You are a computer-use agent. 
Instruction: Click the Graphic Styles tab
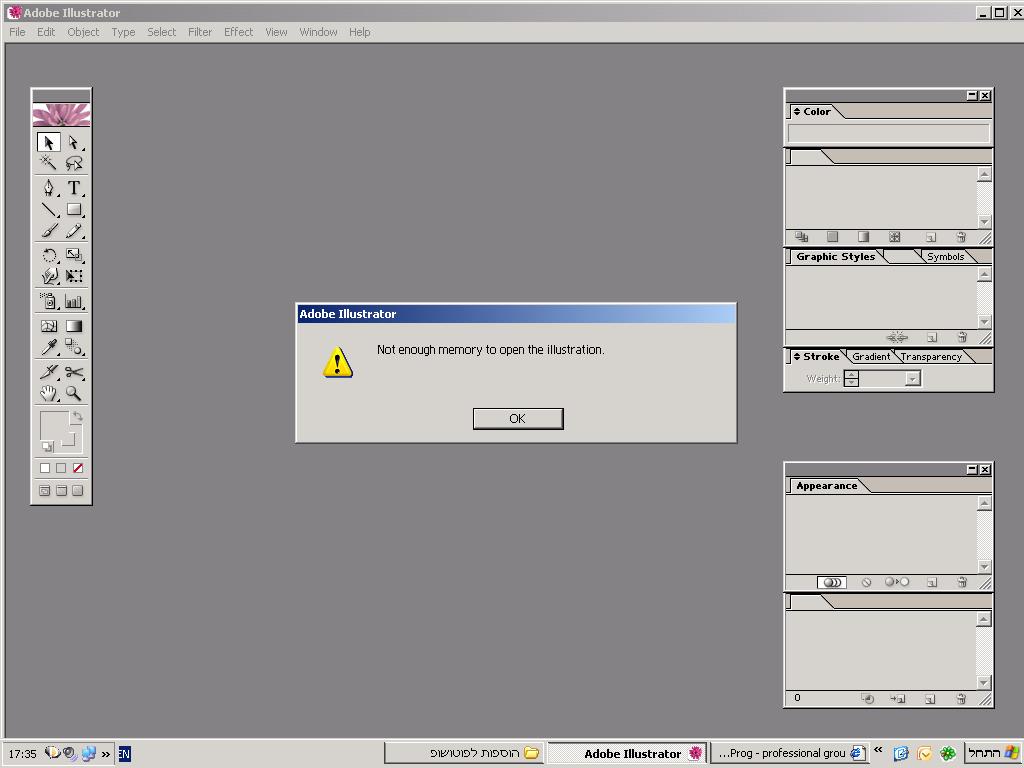(835, 257)
